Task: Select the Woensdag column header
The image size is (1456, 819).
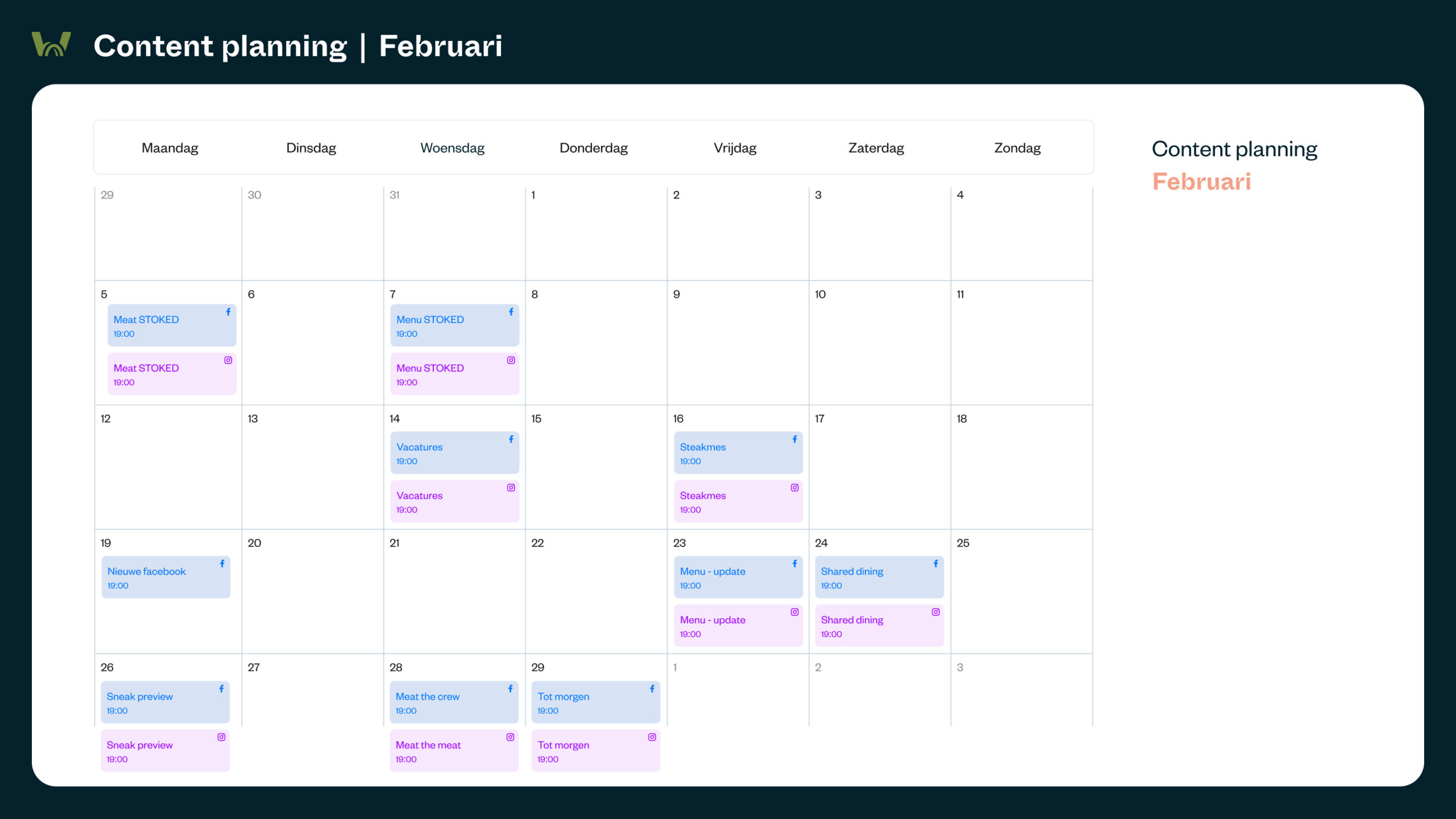Action: 452,148
